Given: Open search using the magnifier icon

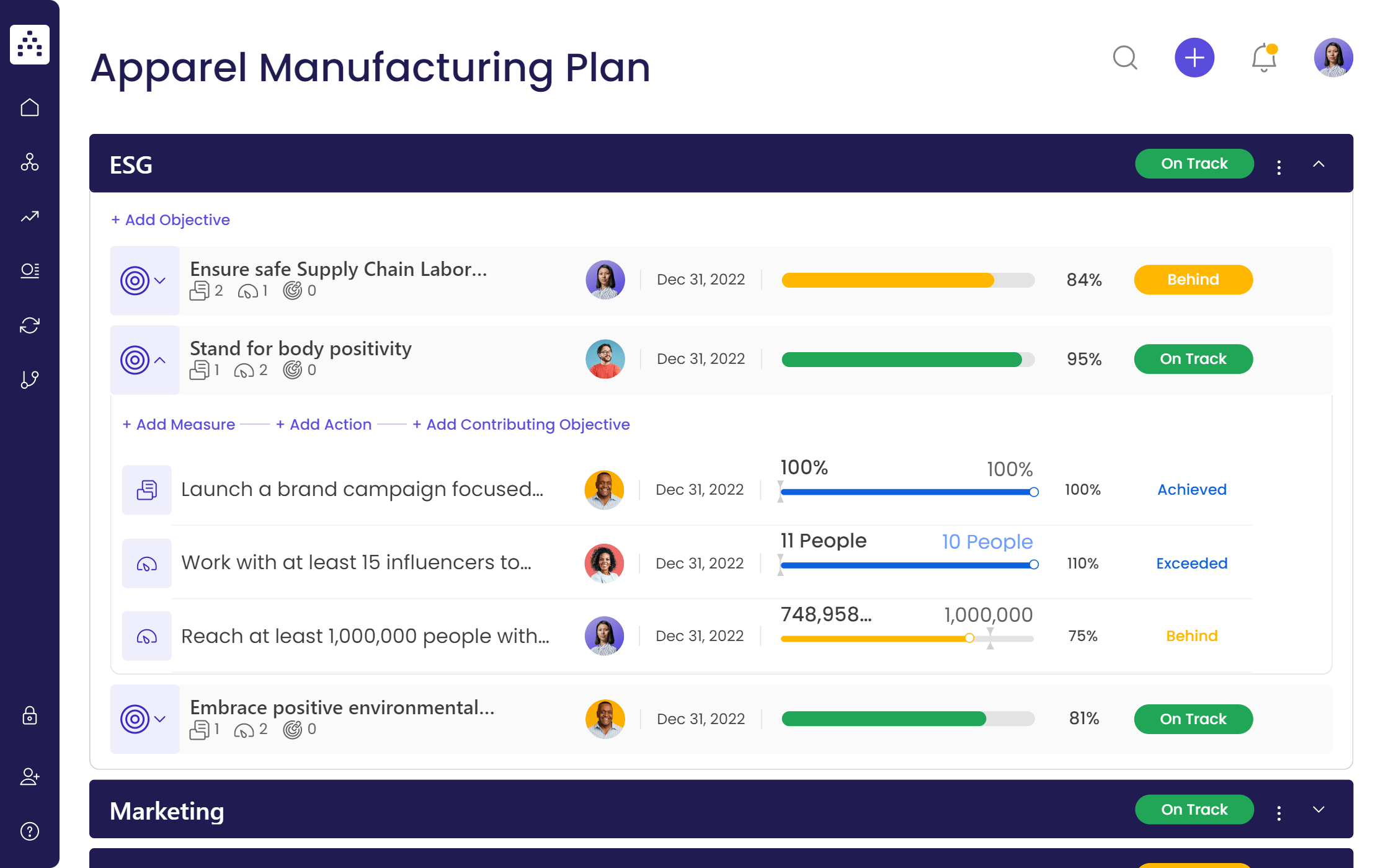Looking at the screenshot, I should point(1126,58).
